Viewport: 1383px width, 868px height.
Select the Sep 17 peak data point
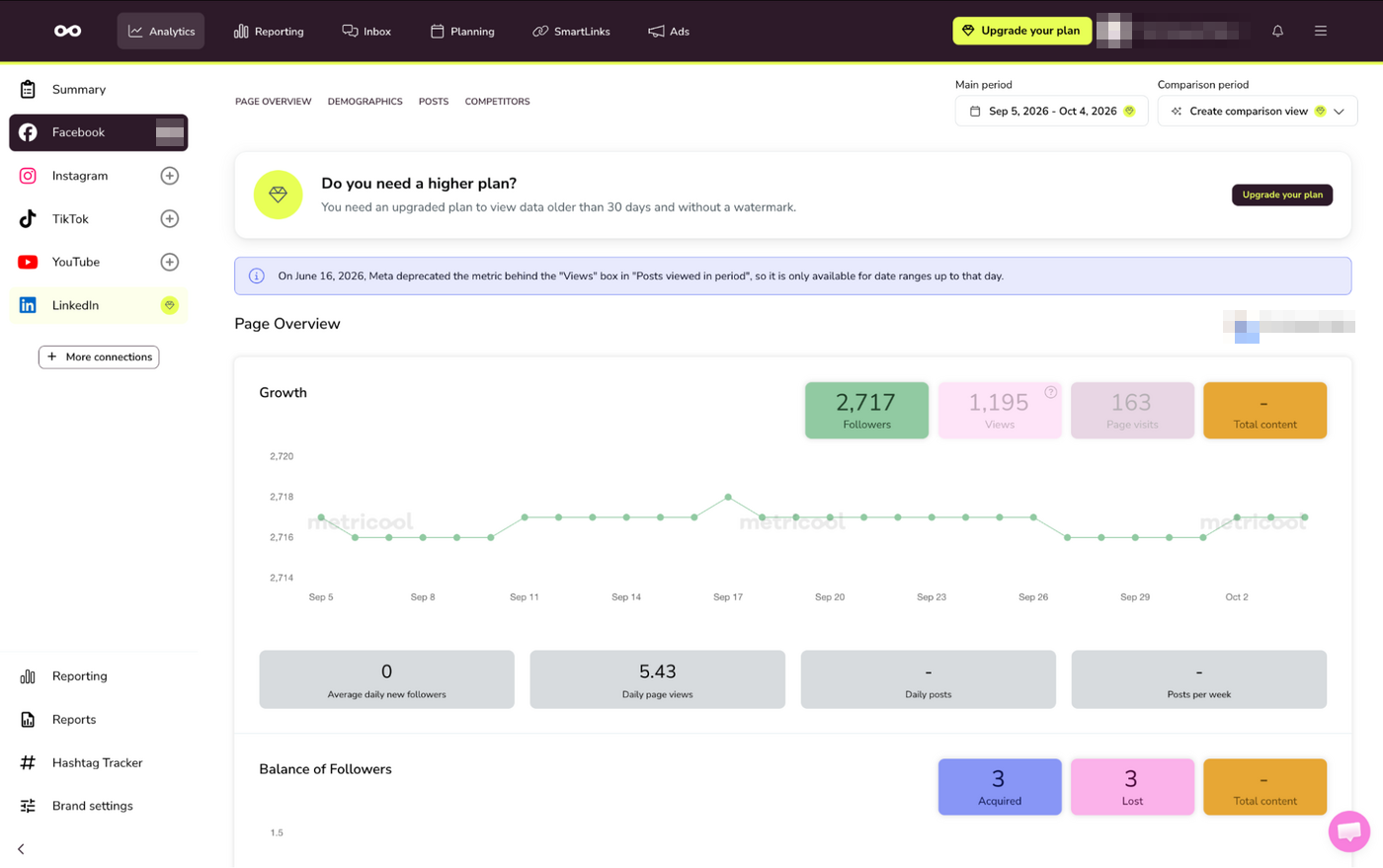[x=728, y=497]
